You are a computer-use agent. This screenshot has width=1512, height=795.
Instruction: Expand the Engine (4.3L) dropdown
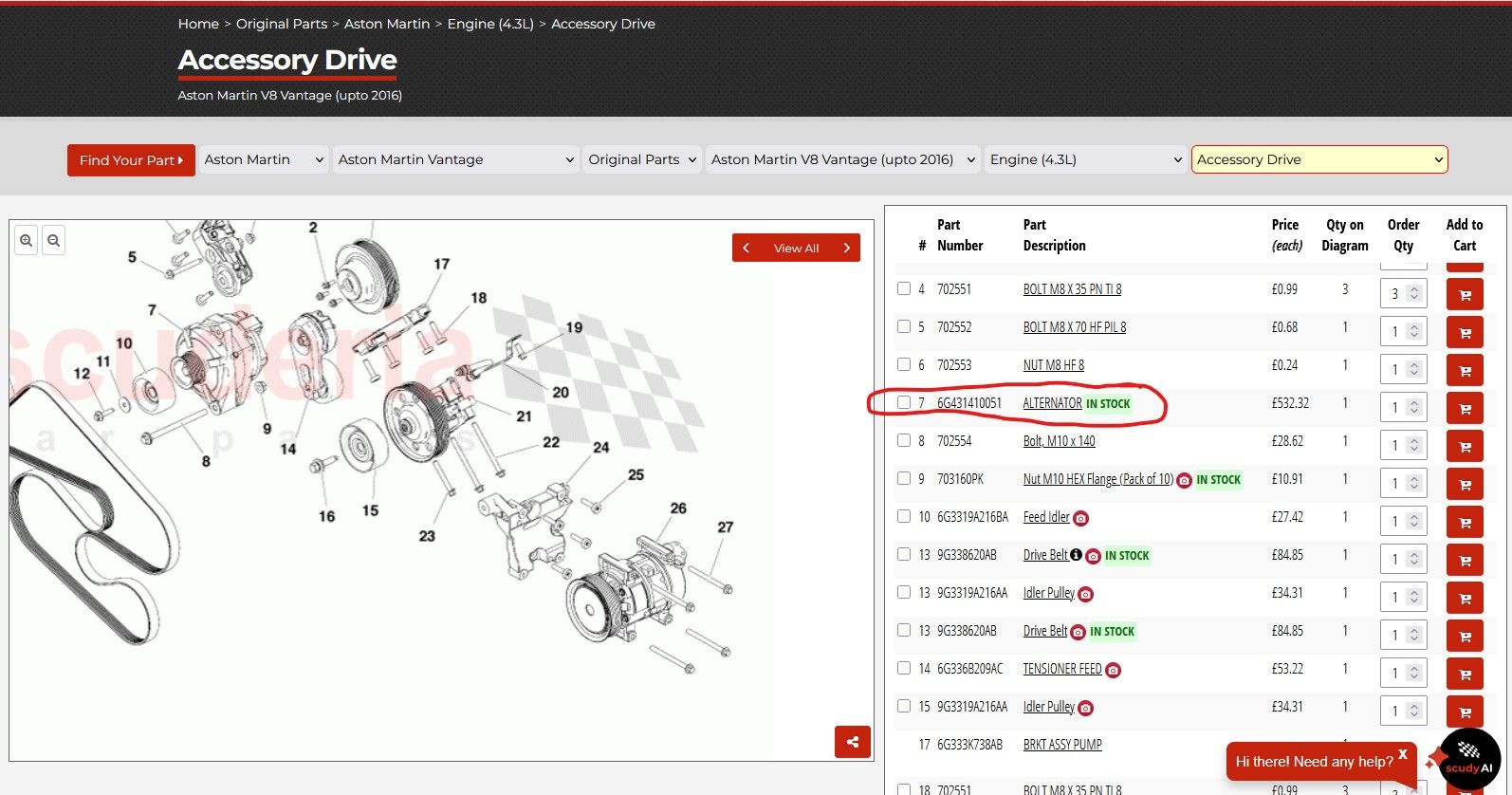[1085, 159]
